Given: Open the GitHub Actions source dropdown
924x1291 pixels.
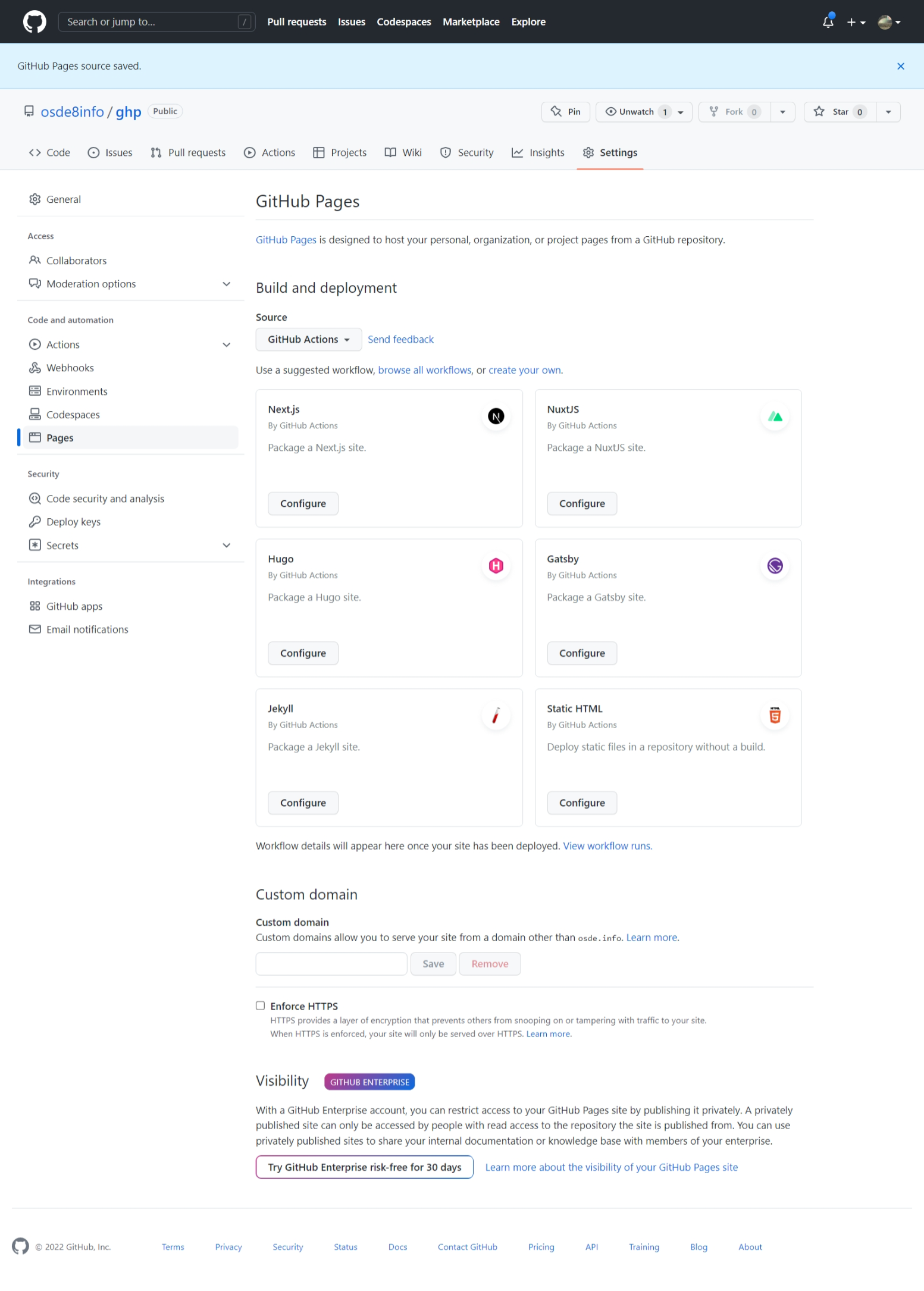Looking at the screenshot, I should click(308, 339).
